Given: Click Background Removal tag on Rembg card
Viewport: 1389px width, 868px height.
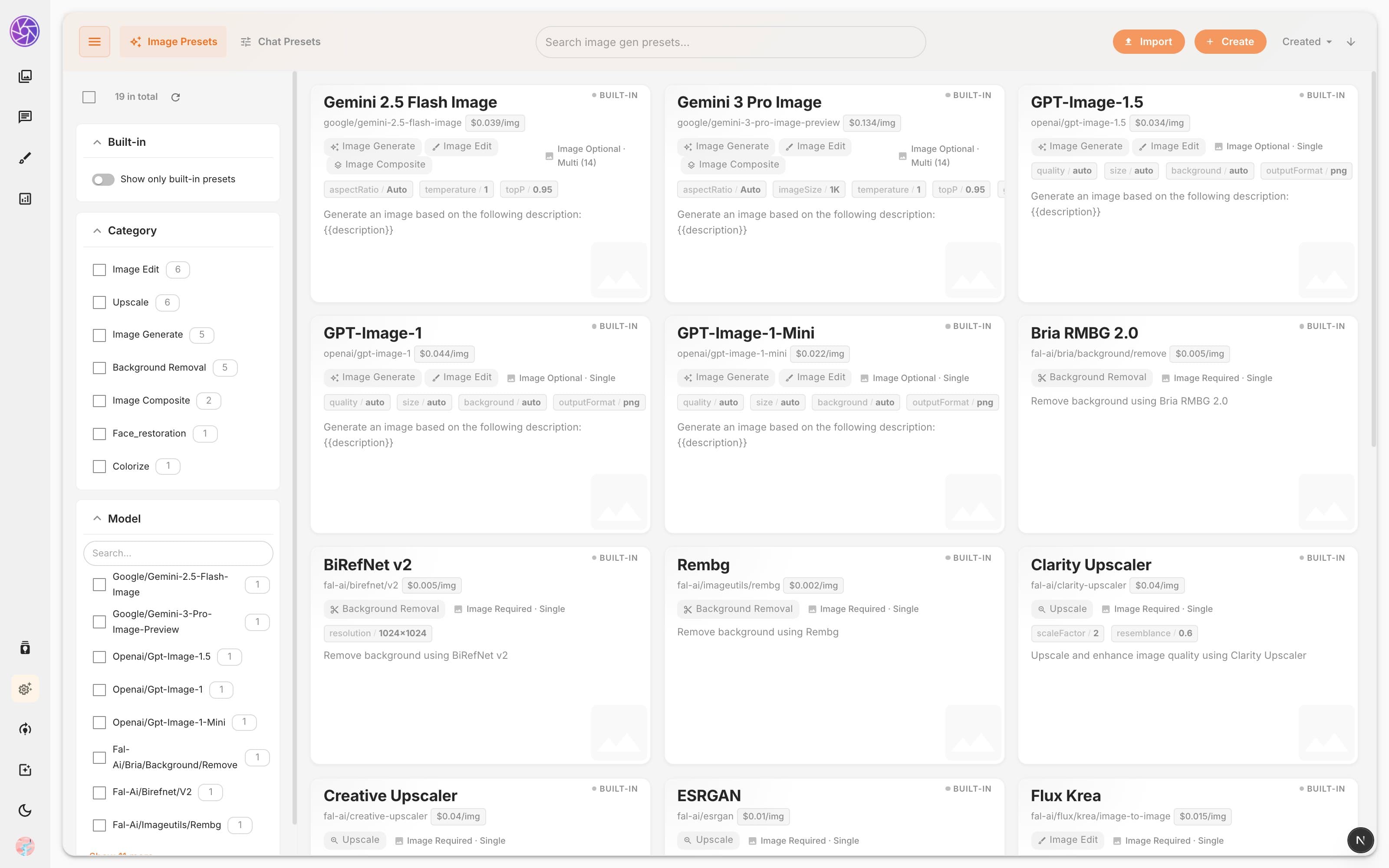Looking at the screenshot, I should [738, 609].
